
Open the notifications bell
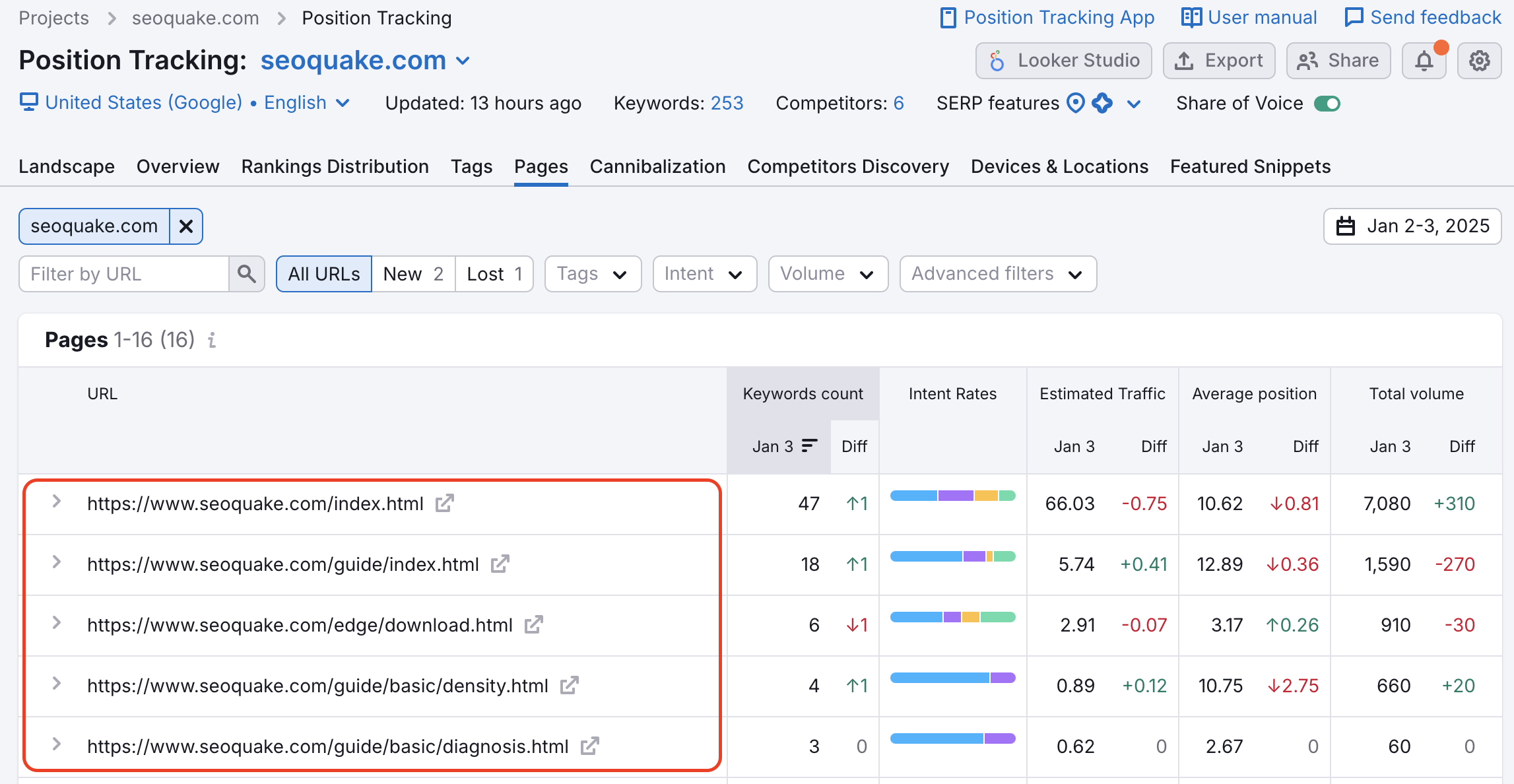1424,60
